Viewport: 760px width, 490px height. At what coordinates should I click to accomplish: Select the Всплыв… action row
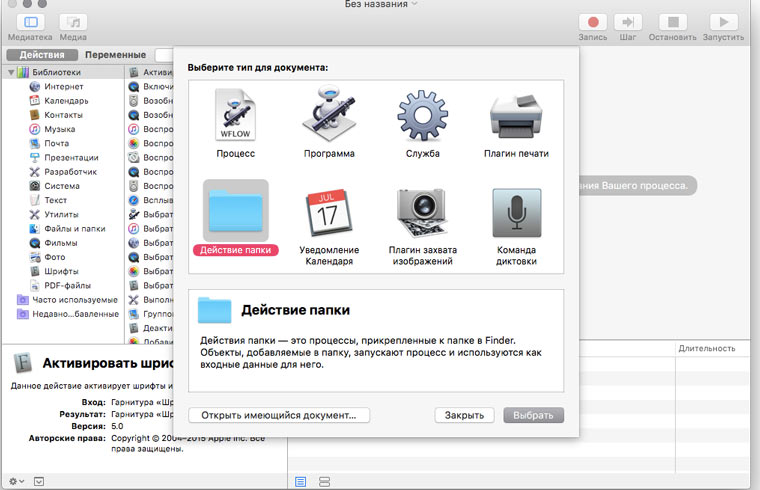coord(151,200)
